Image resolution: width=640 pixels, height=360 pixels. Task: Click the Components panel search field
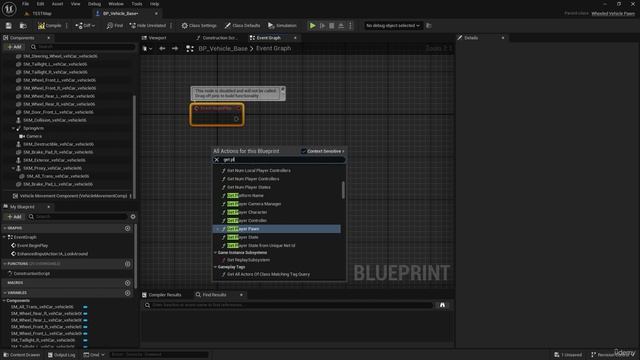click(84, 47)
